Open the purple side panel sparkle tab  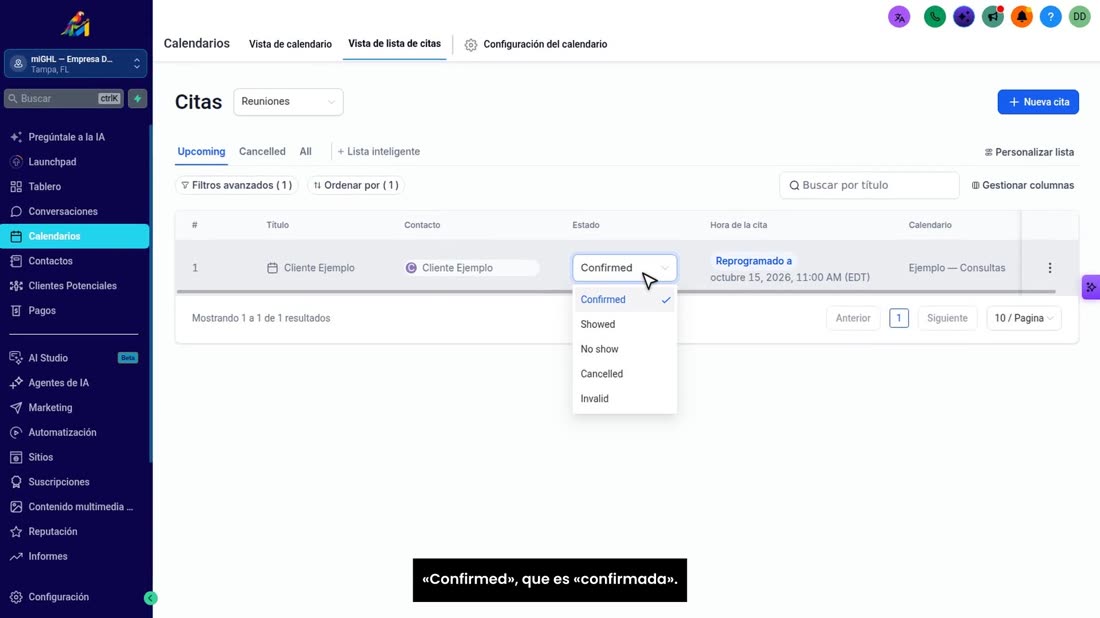click(1091, 287)
